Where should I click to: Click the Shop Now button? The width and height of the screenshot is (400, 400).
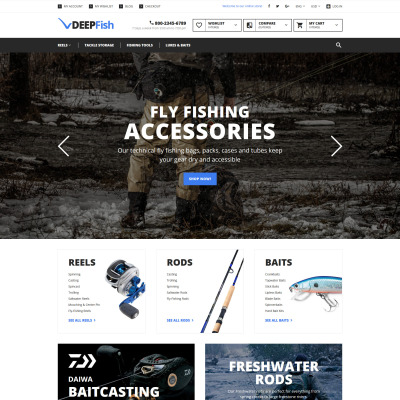pos(200,179)
